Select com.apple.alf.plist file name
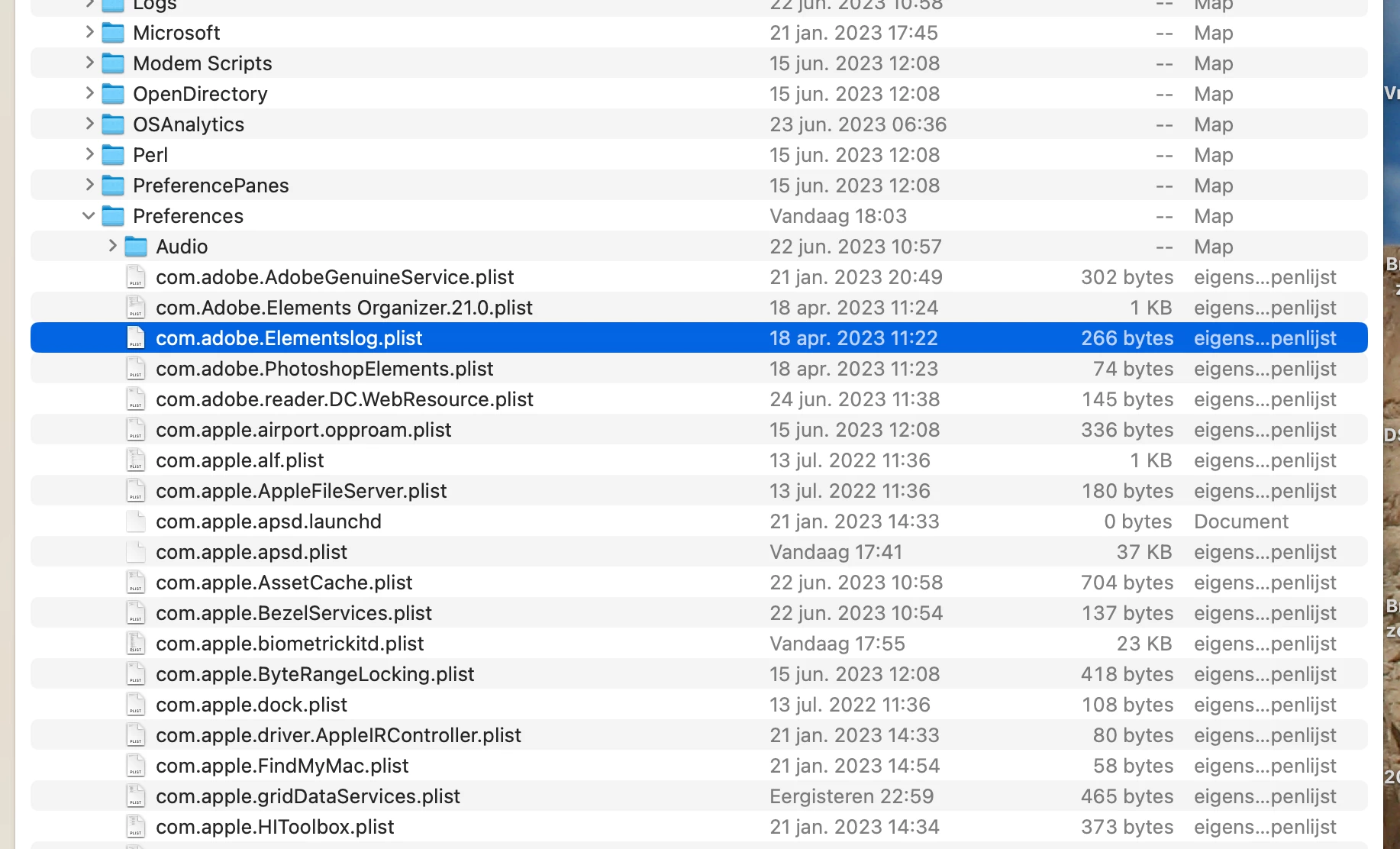The width and height of the screenshot is (1400, 849). pos(240,460)
